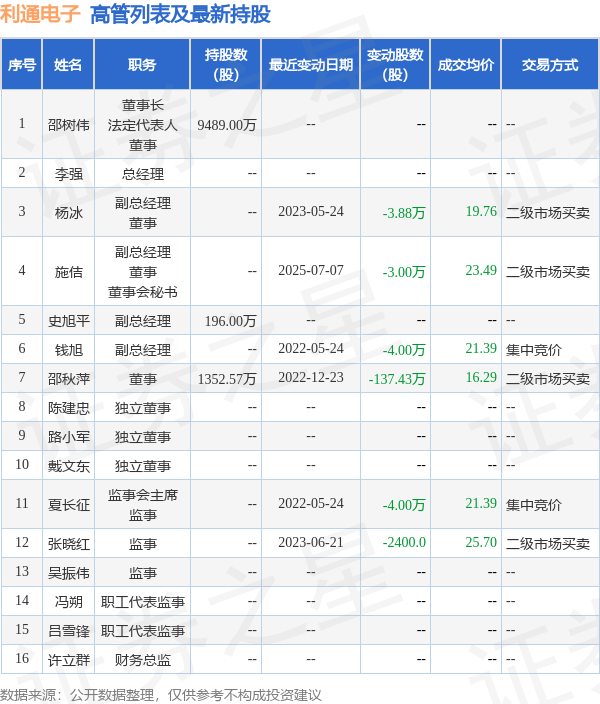This screenshot has height=704, width=600.
Task: Select the 持股数(股) column header
Action: coord(226,65)
